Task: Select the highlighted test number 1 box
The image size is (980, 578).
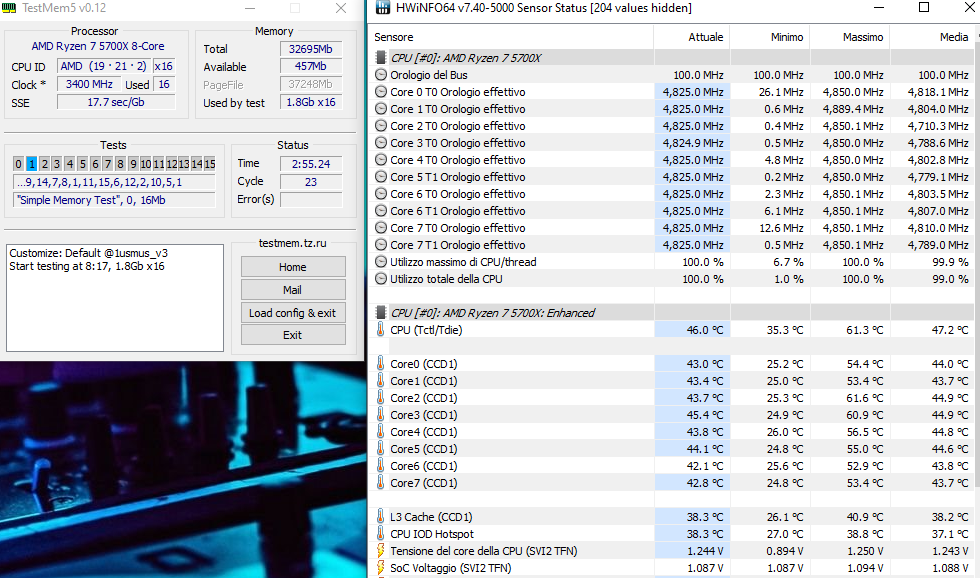Action: click(x=31, y=164)
